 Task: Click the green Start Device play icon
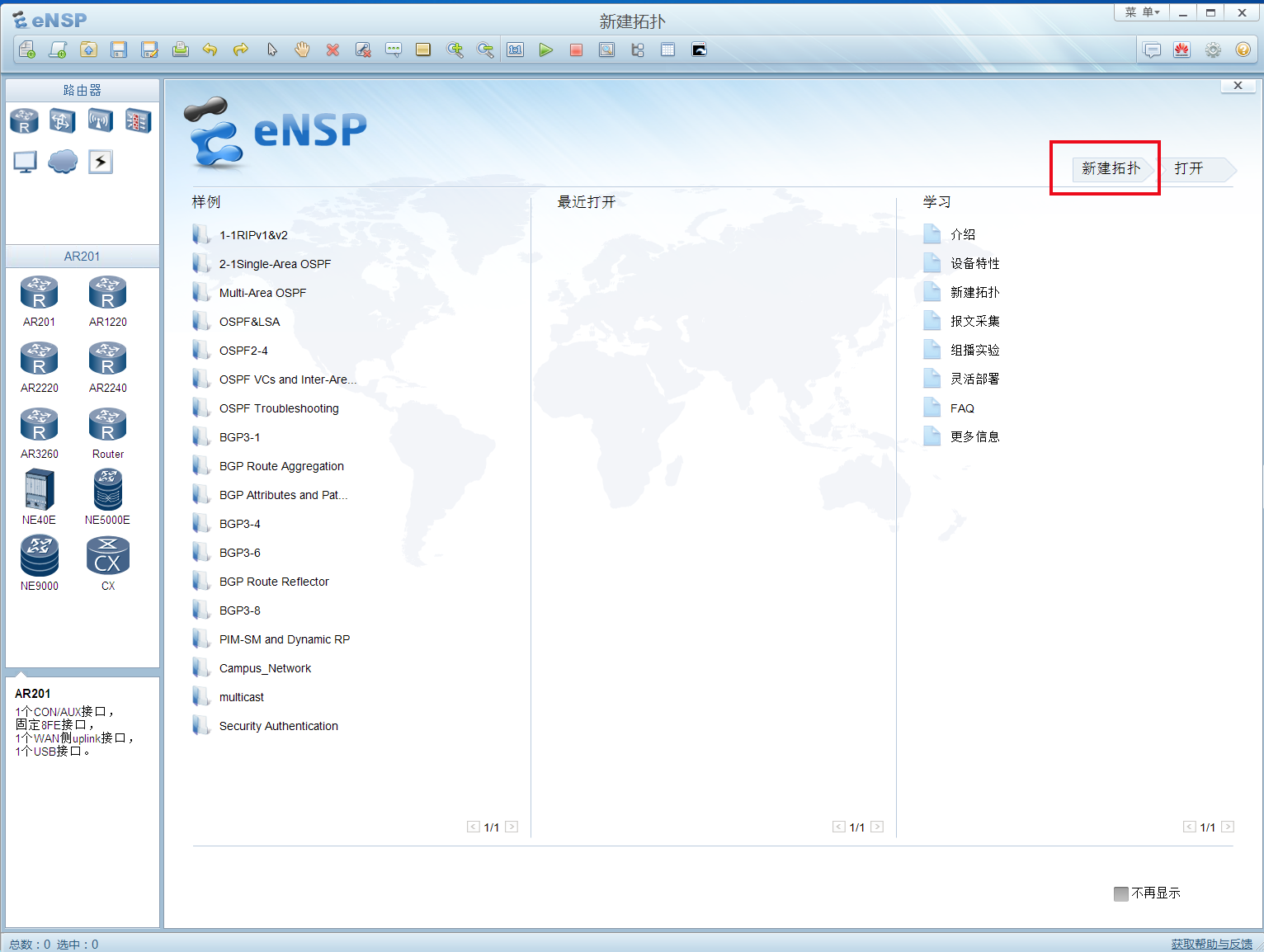click(545, 50)
